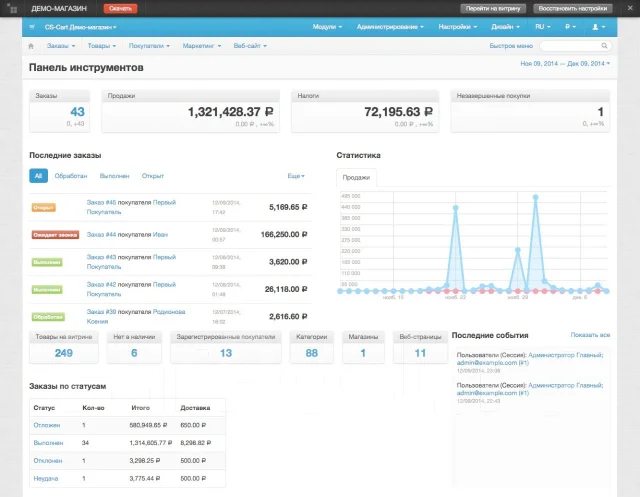Click Восстановить настройки button
The width and height of the screenshot is (640, 497).
[573, 9]
